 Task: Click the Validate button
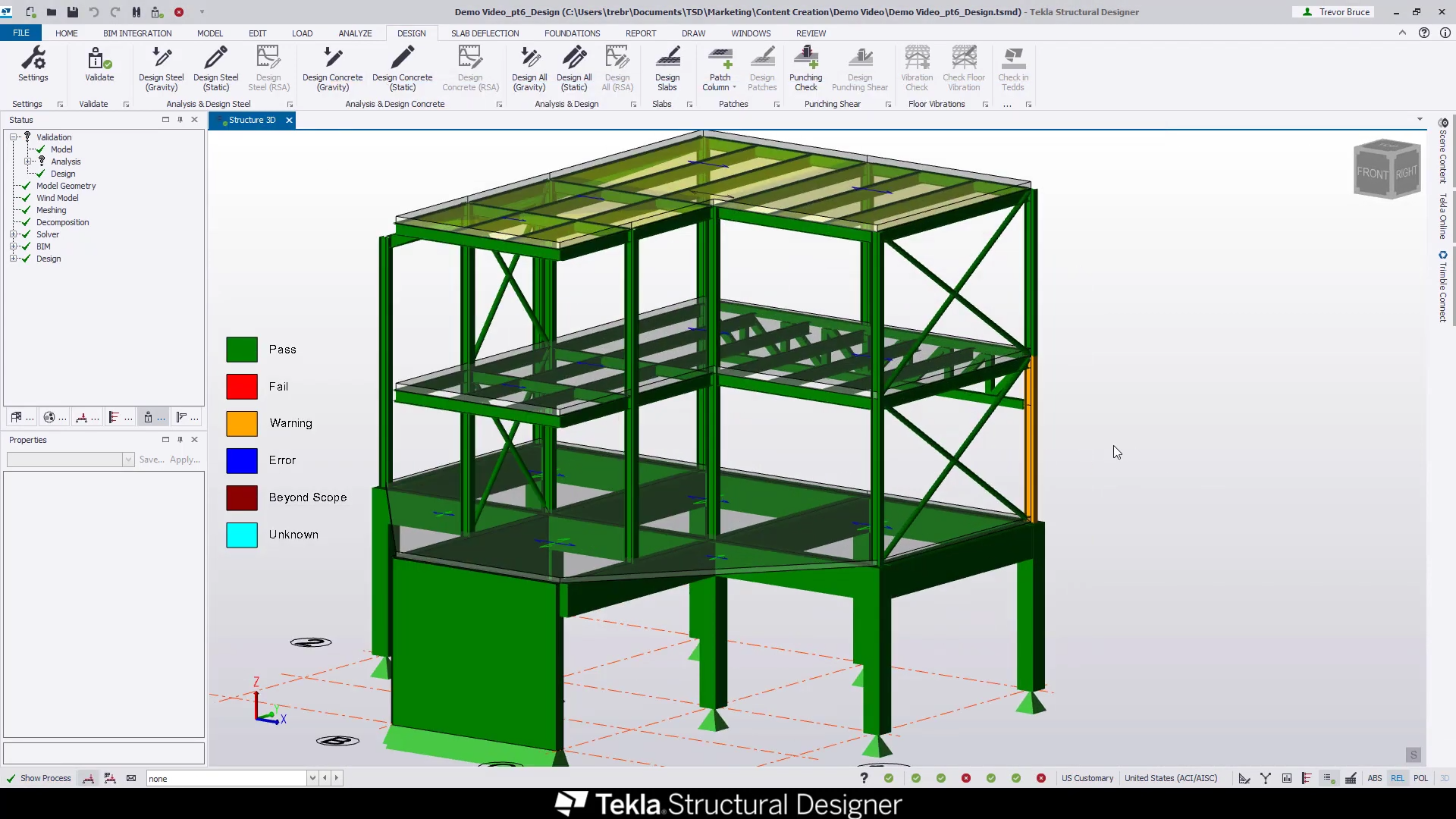(98, 65)
